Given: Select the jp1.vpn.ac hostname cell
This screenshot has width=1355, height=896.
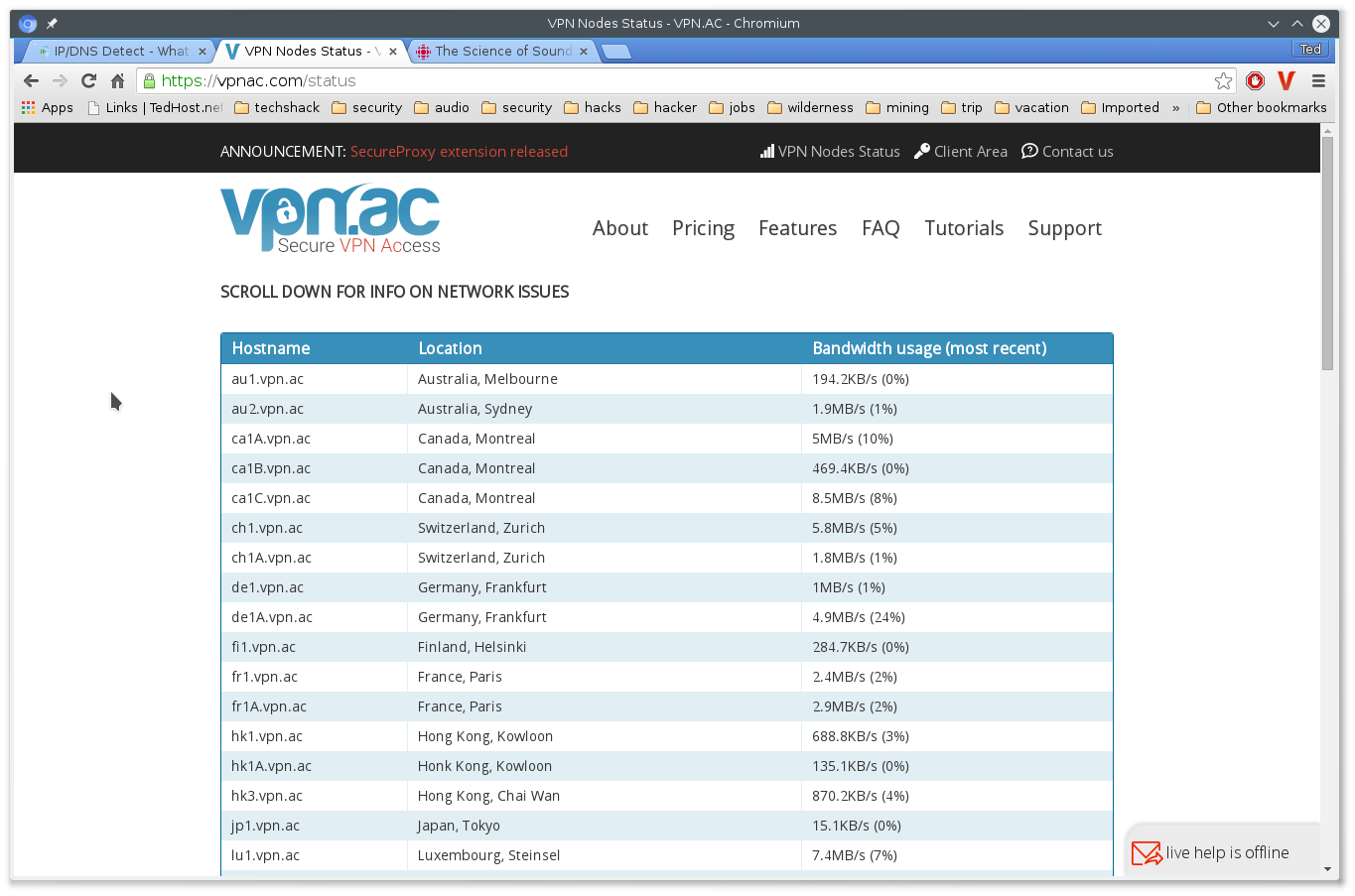Looking at the screenshot, I should pos(314,826).
